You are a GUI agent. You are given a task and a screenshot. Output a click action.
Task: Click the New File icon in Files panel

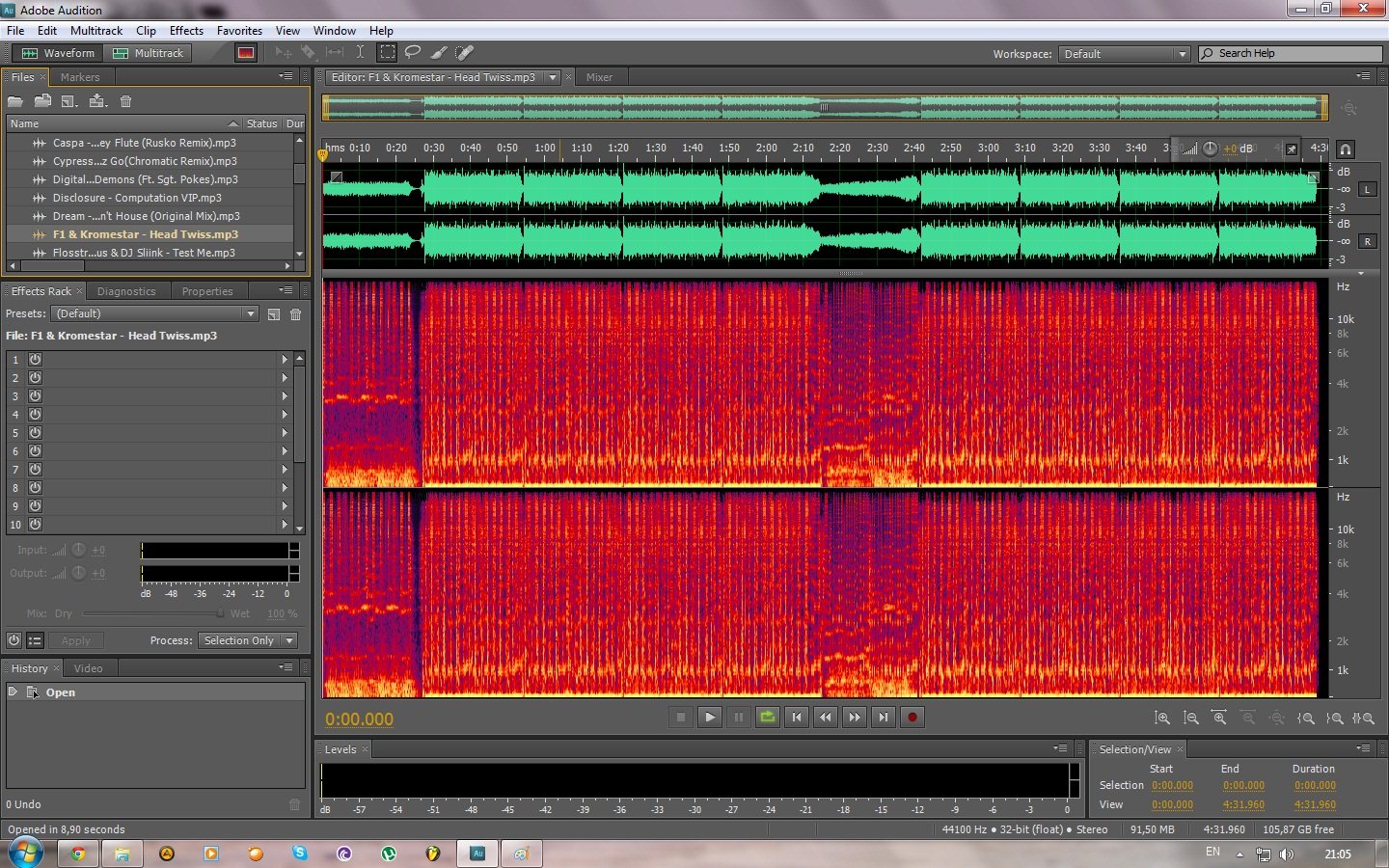coord(69,101)
